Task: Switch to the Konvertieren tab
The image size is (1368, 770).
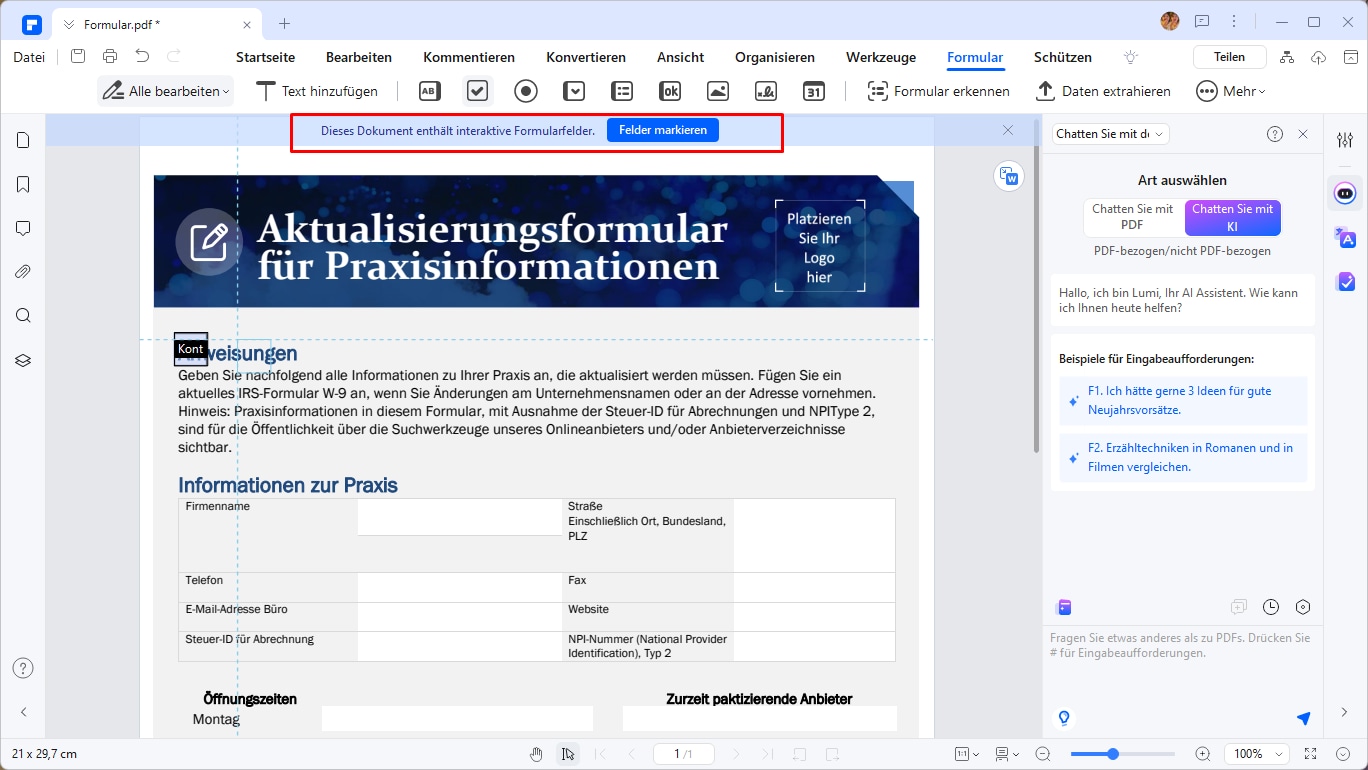Action: pyautogui.click(x=586, y=57)
